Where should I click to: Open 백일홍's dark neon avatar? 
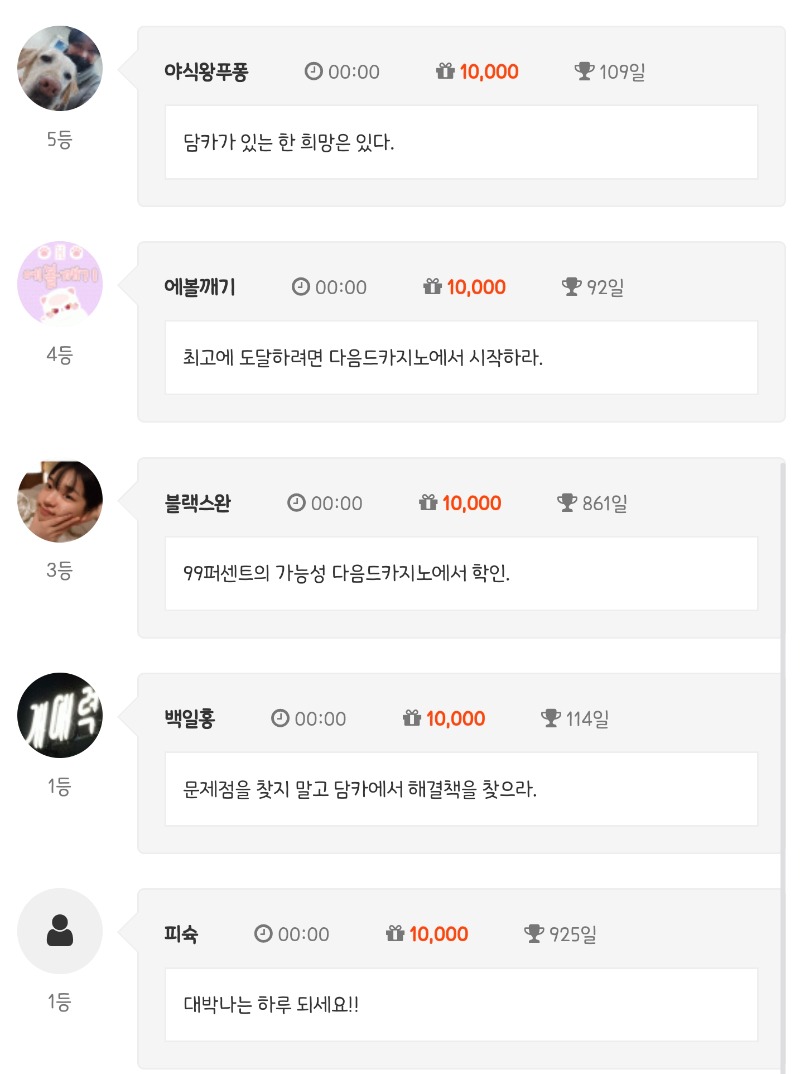[x=60, y=715]
